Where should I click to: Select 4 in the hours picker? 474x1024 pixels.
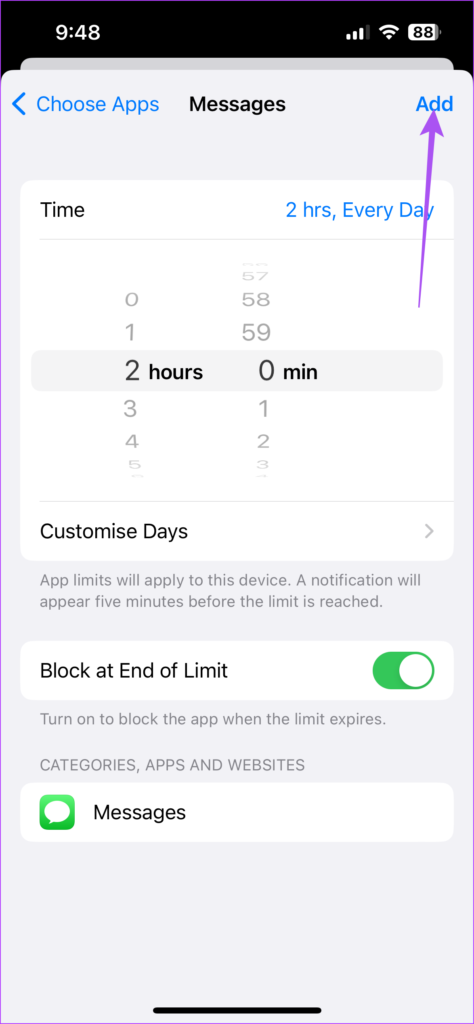click(x=131, y=441)
